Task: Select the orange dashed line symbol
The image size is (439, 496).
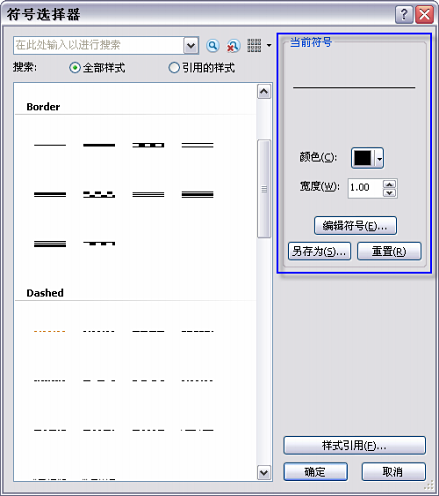Action: [50, 331]
